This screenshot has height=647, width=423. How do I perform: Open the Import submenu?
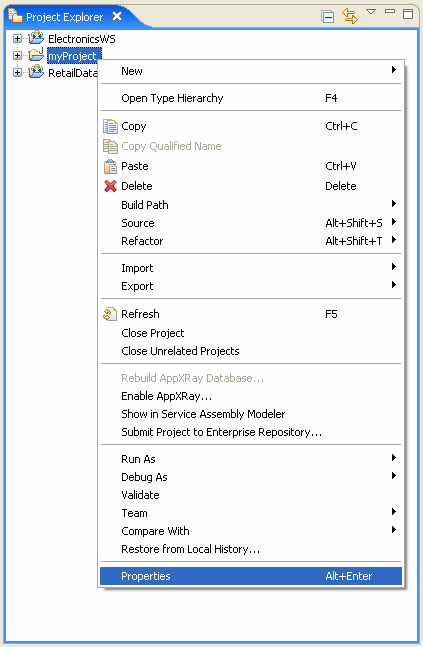pyautogui.click(x=251, y=268)
